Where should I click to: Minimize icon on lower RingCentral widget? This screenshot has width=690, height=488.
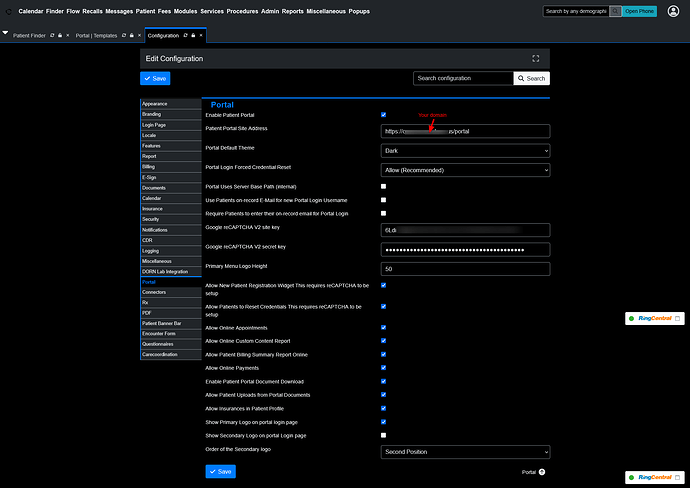678,477
